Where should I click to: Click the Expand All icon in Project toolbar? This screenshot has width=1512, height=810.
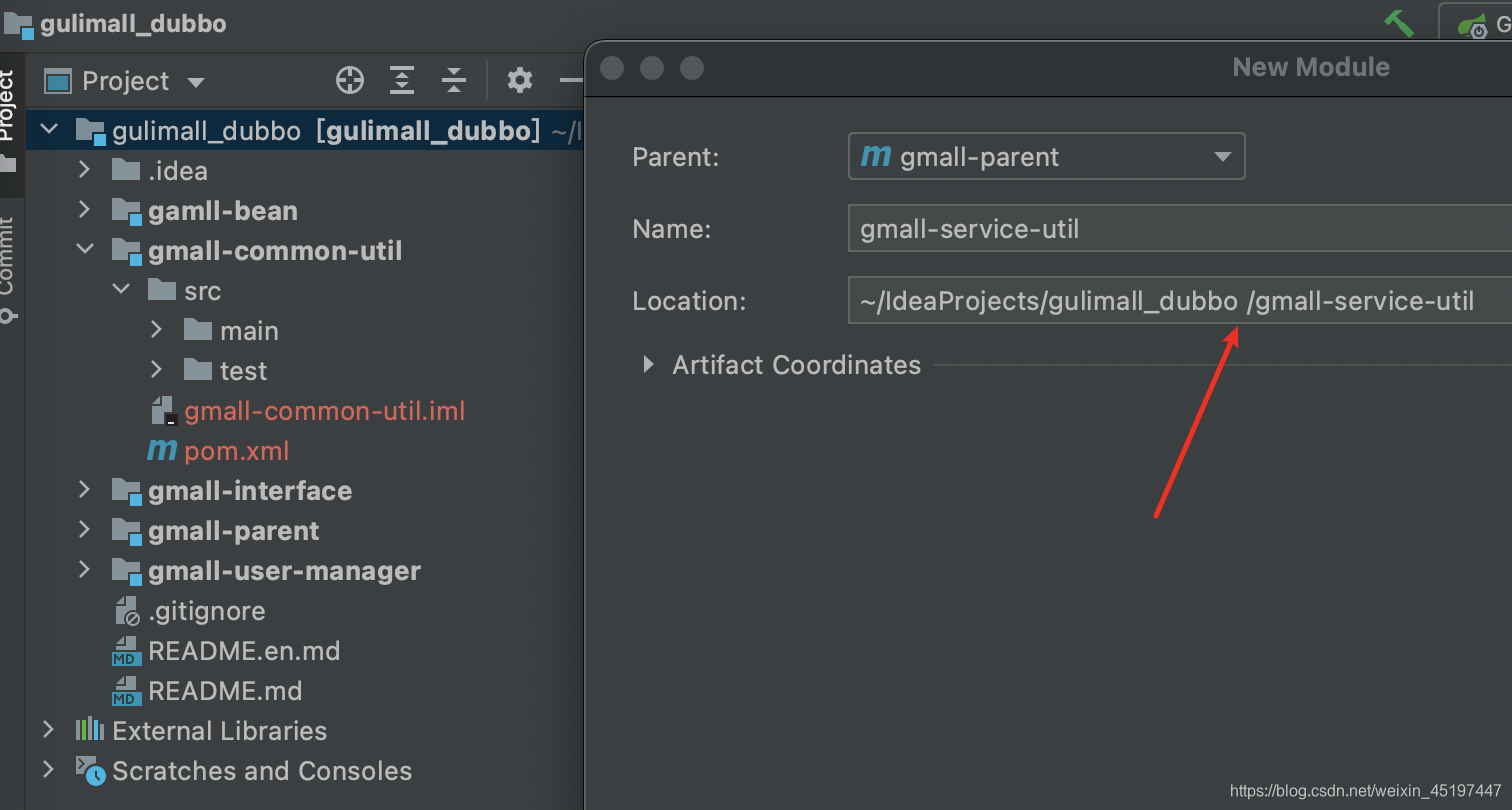pyautogui.click(x=402, y=81)
